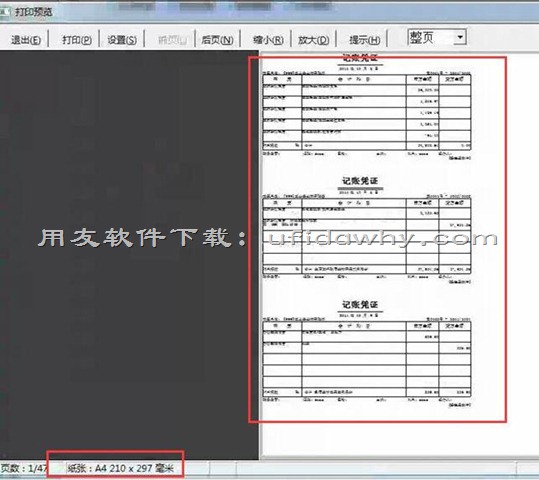Viewport: 539px width, 480px height.
Task: Zoom out using 缩小(R)
Action: 268,40
